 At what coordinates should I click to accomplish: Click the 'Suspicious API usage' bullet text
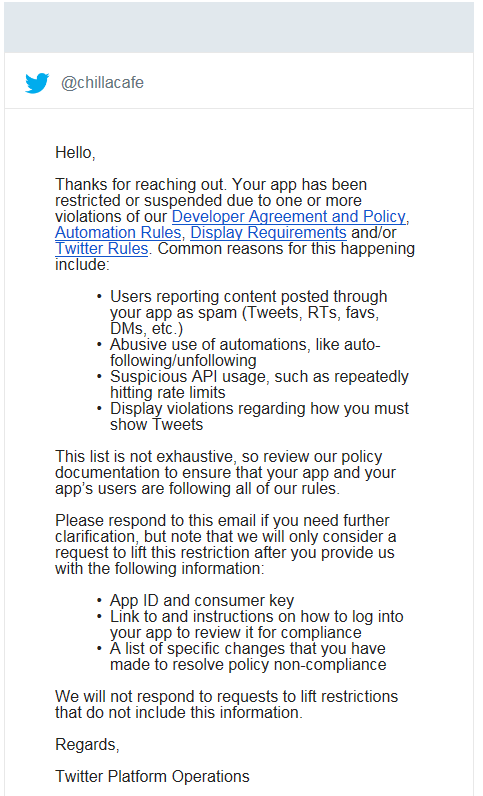point(259,384)
